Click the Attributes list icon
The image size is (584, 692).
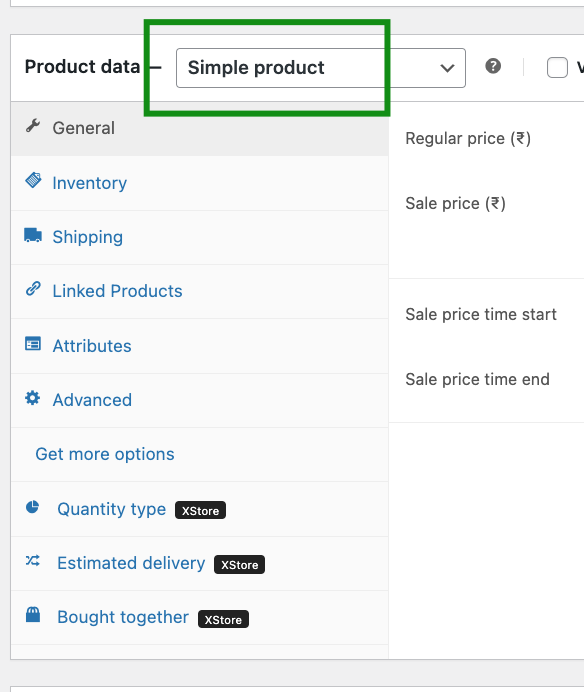coord(33,344)
